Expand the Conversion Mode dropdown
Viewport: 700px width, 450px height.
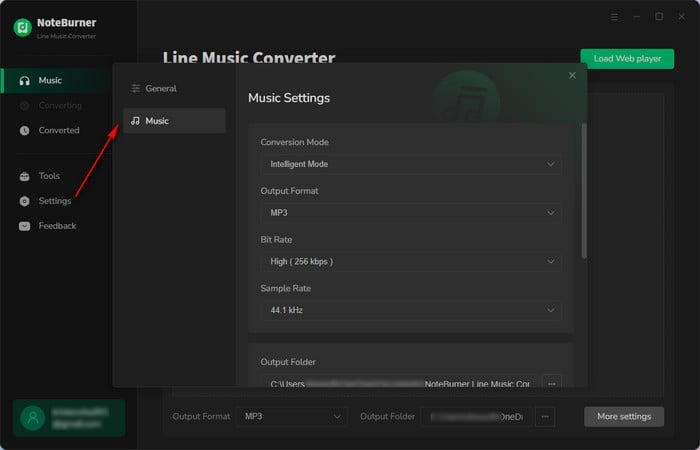(x=411, y=164)
